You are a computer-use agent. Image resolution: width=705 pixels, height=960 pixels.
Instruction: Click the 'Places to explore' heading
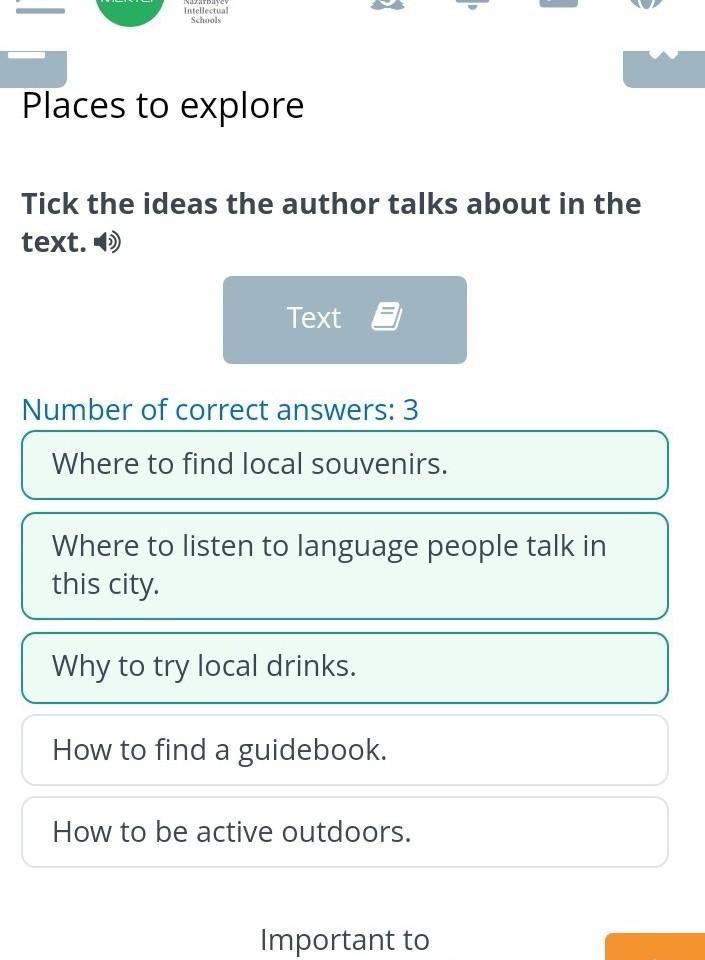click(163, 106)
